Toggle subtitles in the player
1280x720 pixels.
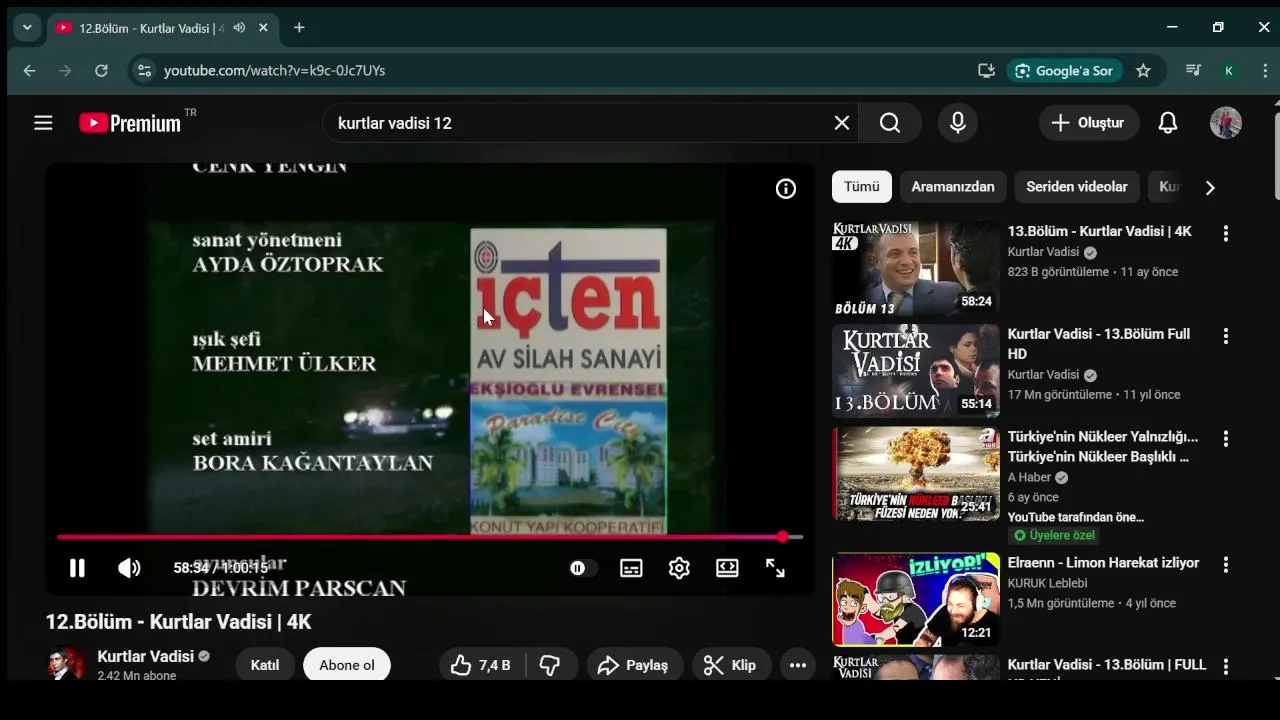(631, 568)
